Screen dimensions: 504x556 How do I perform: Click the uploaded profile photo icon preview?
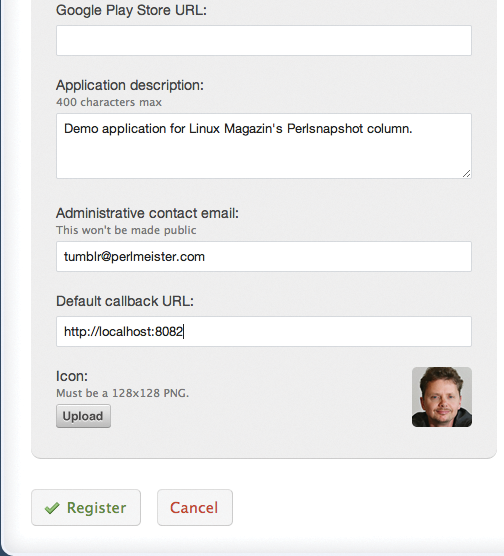(442, 397)
